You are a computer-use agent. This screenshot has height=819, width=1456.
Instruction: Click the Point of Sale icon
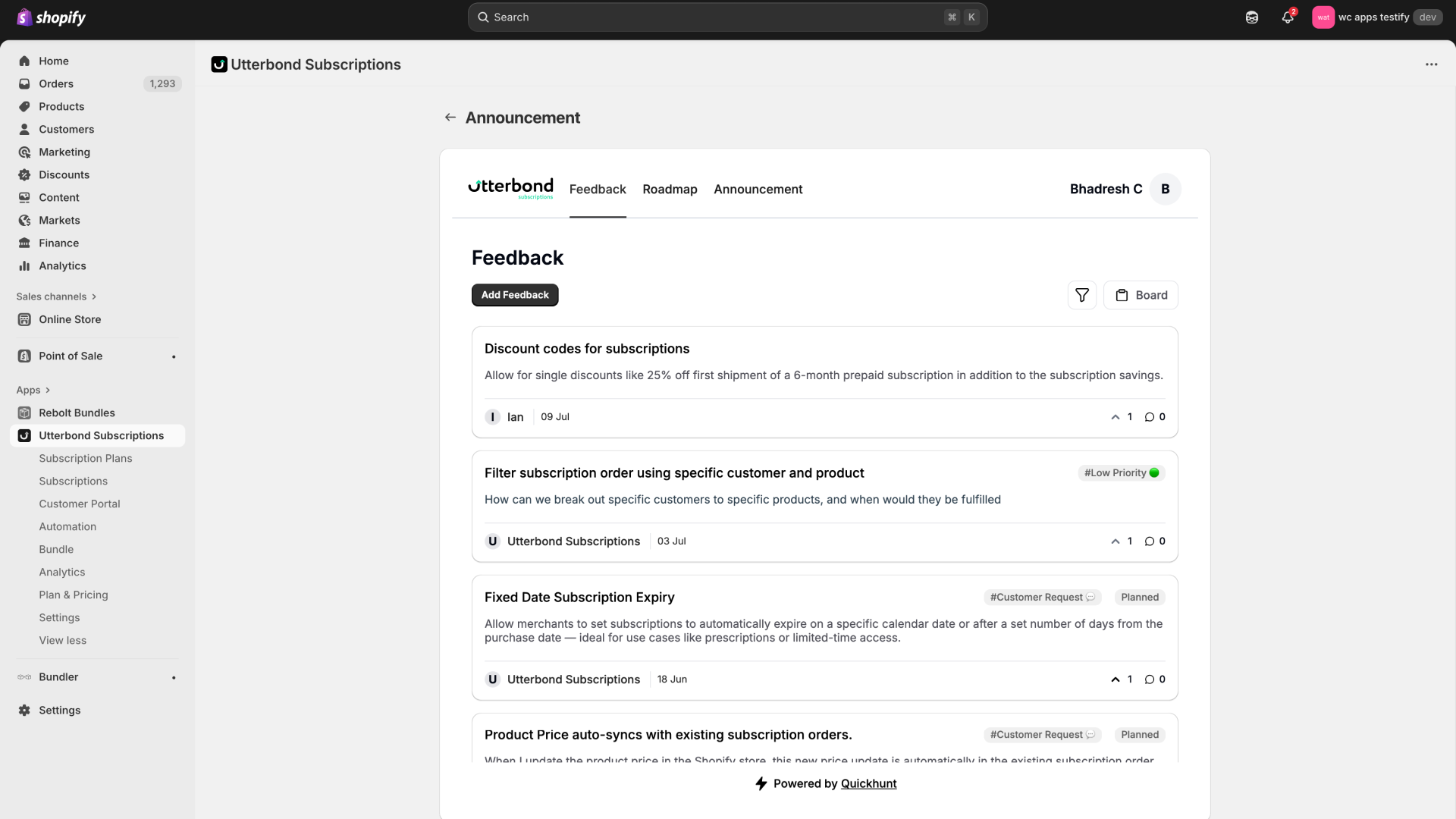tap(24, 356)
